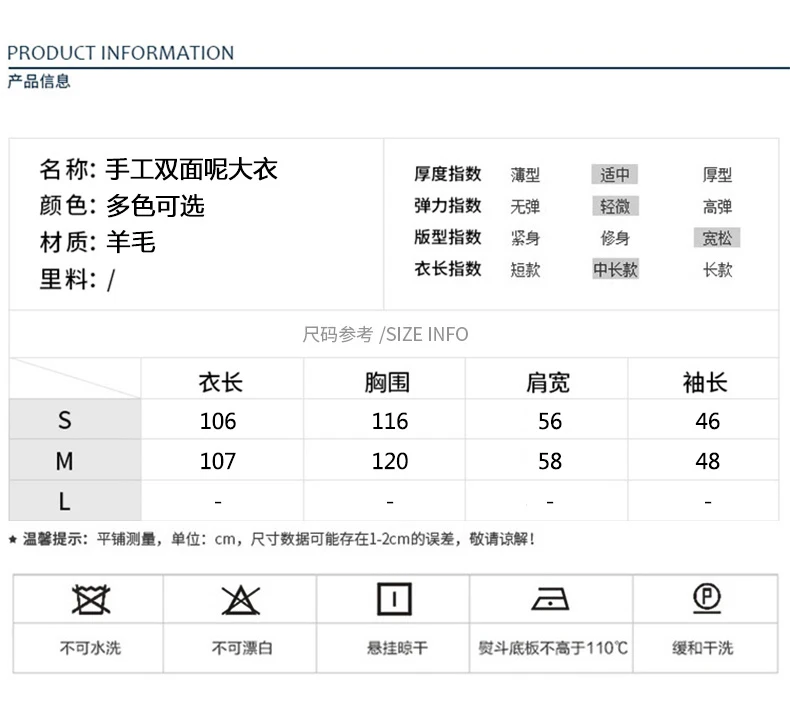
Task: Click the 短款 length option
Action: point(525,270)
